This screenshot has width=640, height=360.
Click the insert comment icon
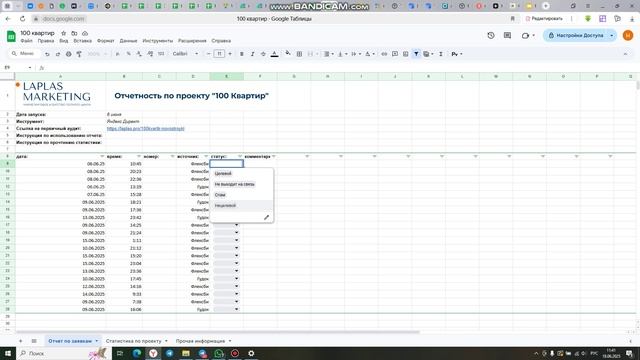pyautogui.click(x=395, y=54)
